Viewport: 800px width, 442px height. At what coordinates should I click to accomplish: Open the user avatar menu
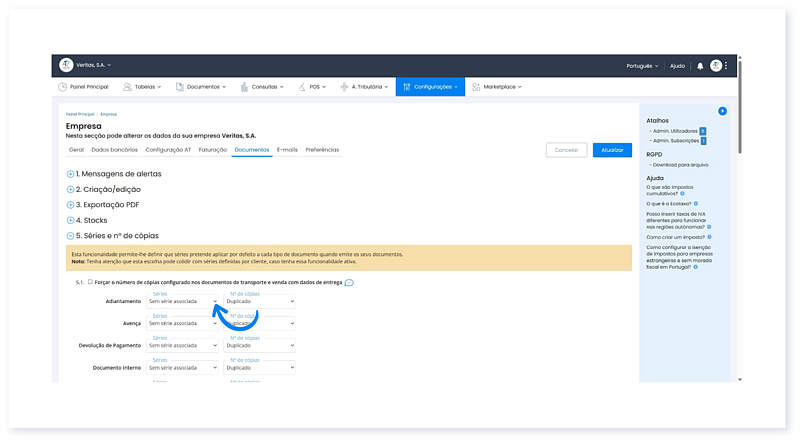click(716, 66)
